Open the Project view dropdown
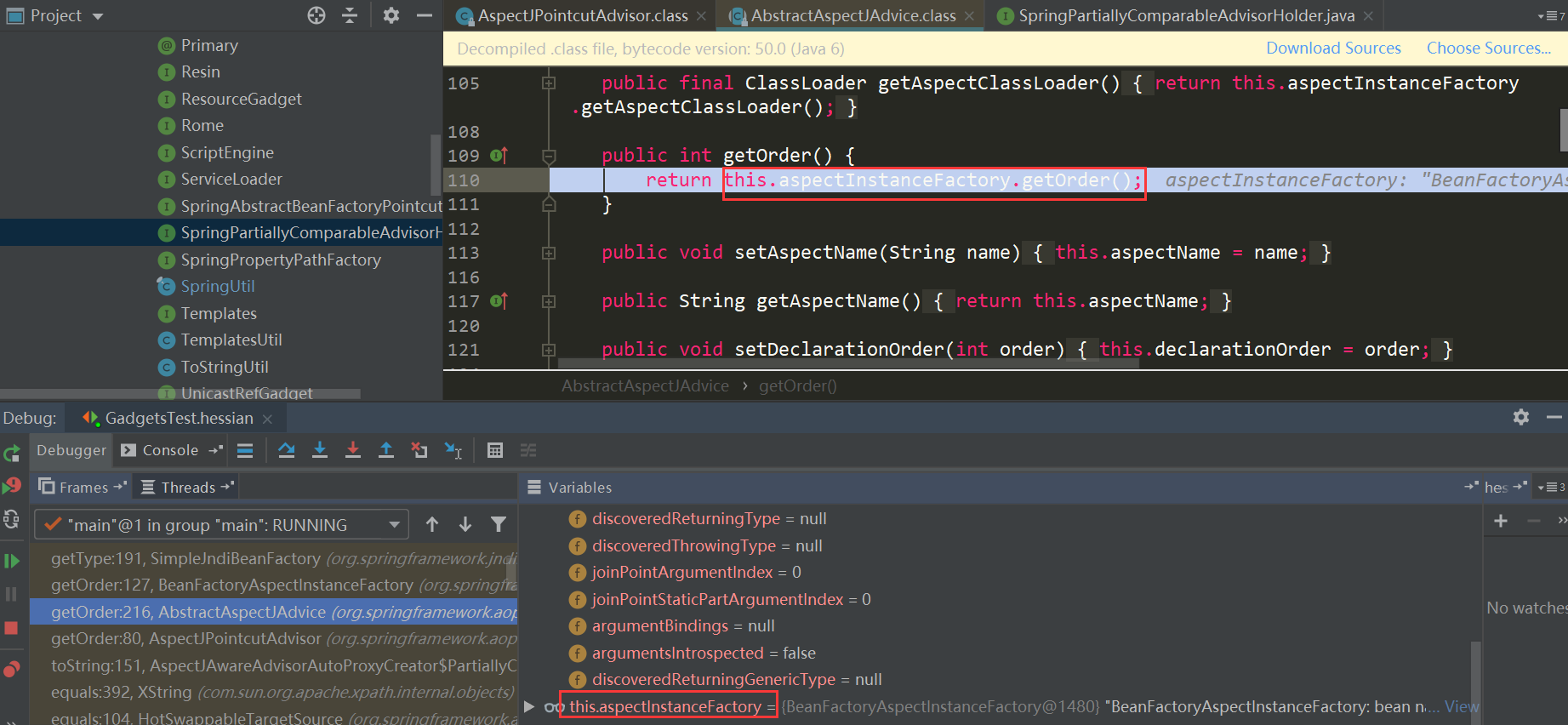The image size is (1568, 725). point(98,16)
